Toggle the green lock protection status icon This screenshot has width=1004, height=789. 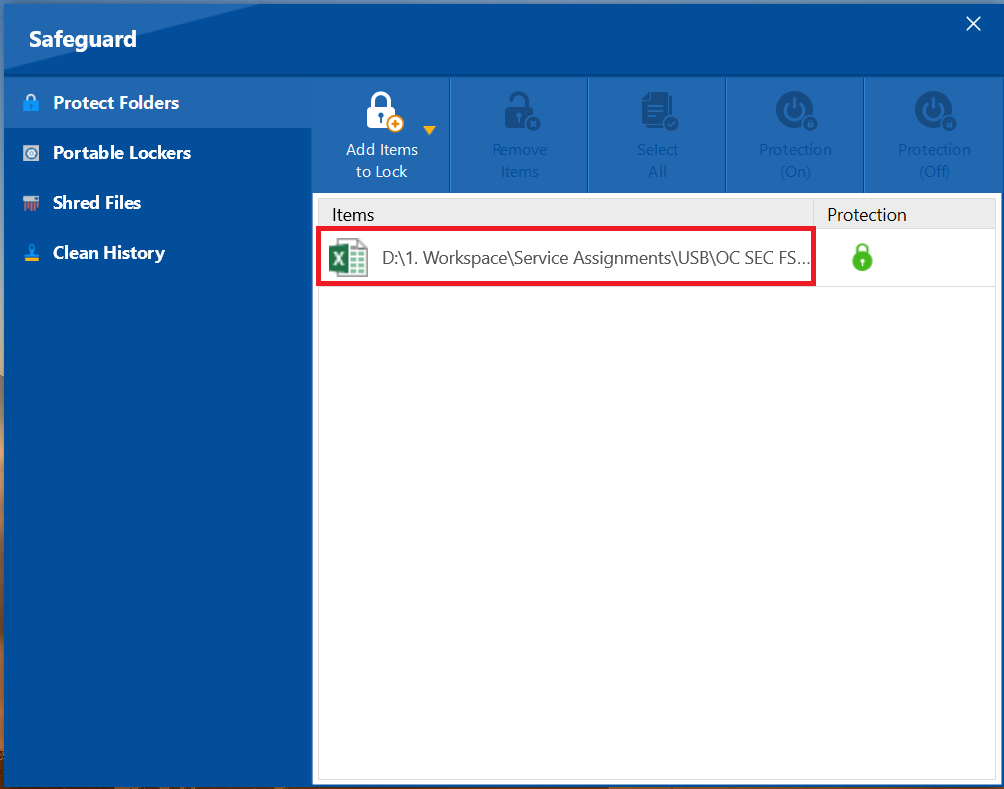pos(862,258)
